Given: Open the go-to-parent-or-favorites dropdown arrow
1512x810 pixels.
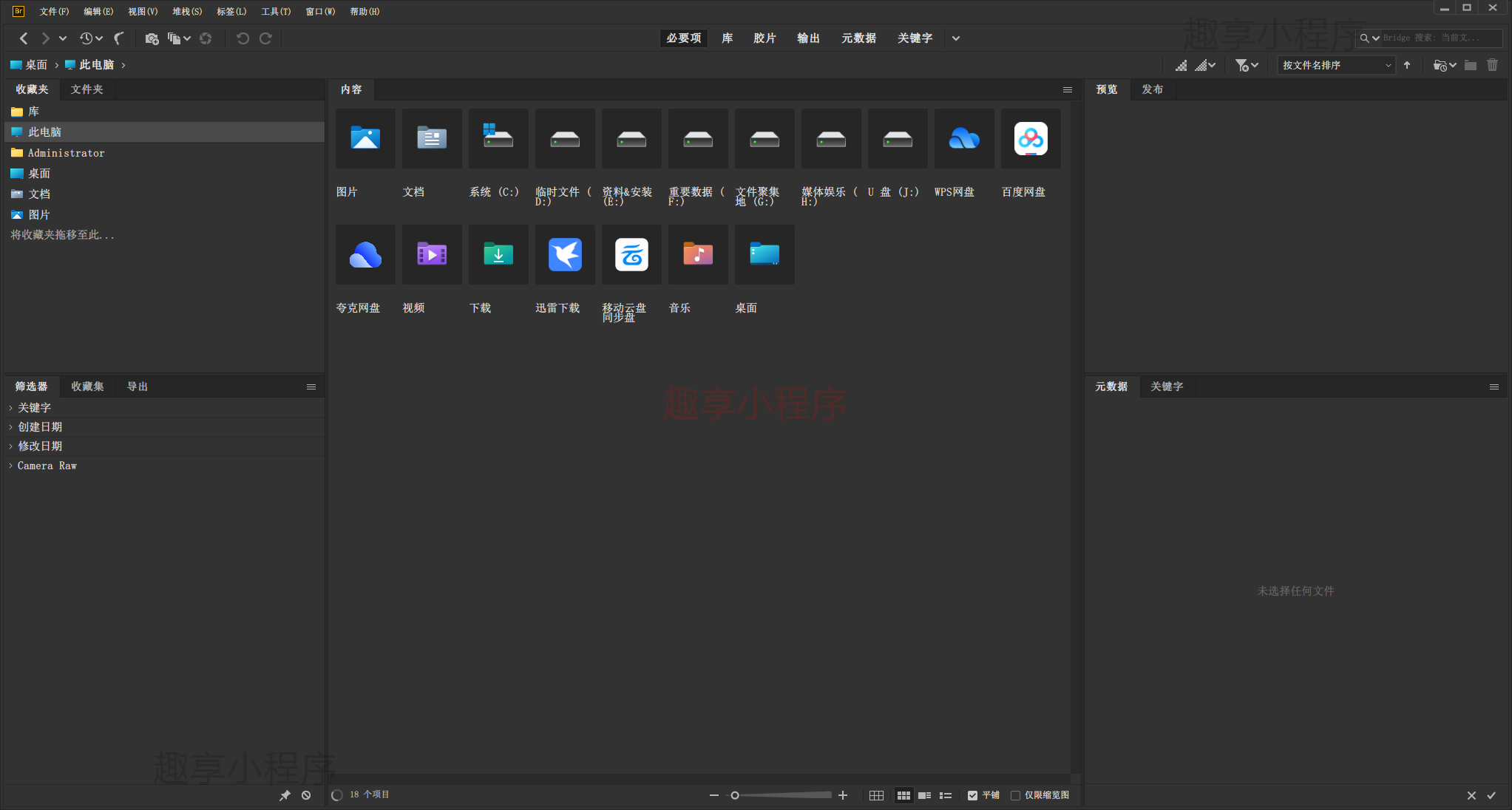Looking at the screenshot, I should 63,38.
